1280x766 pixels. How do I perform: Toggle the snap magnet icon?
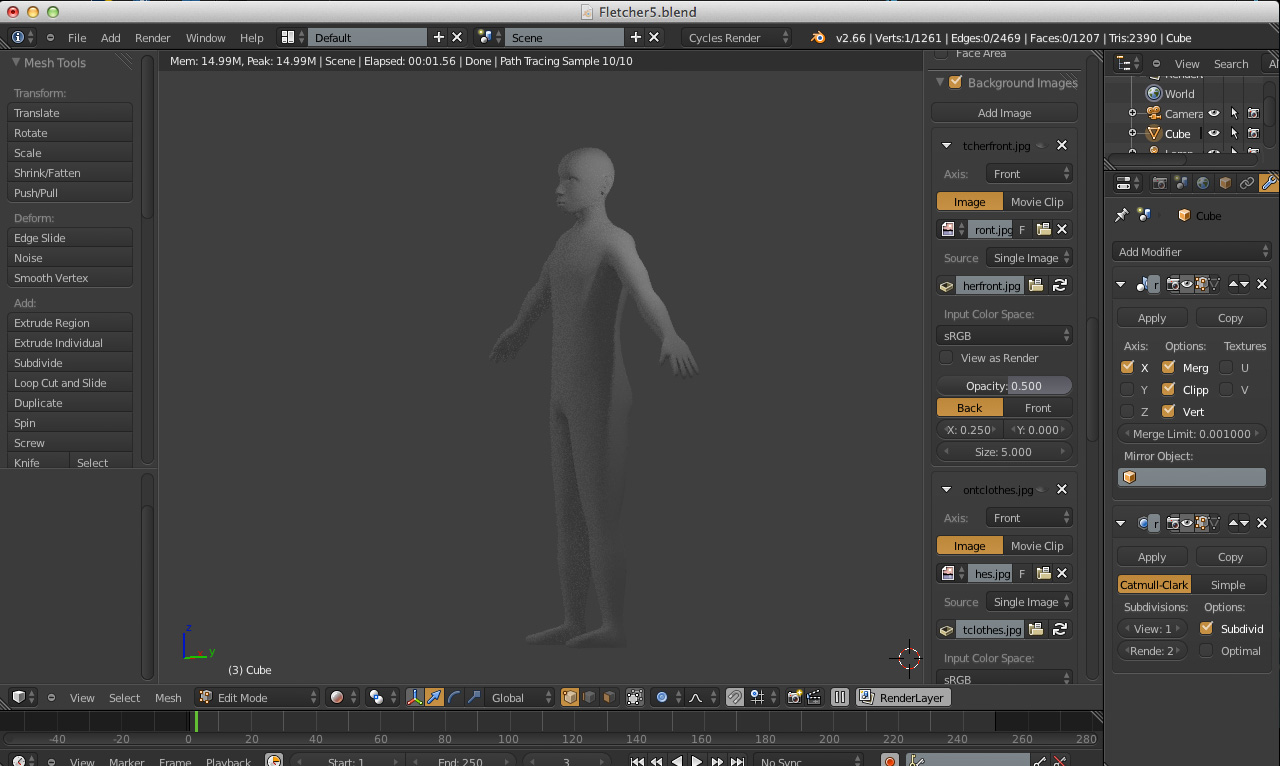coord(735,697)
